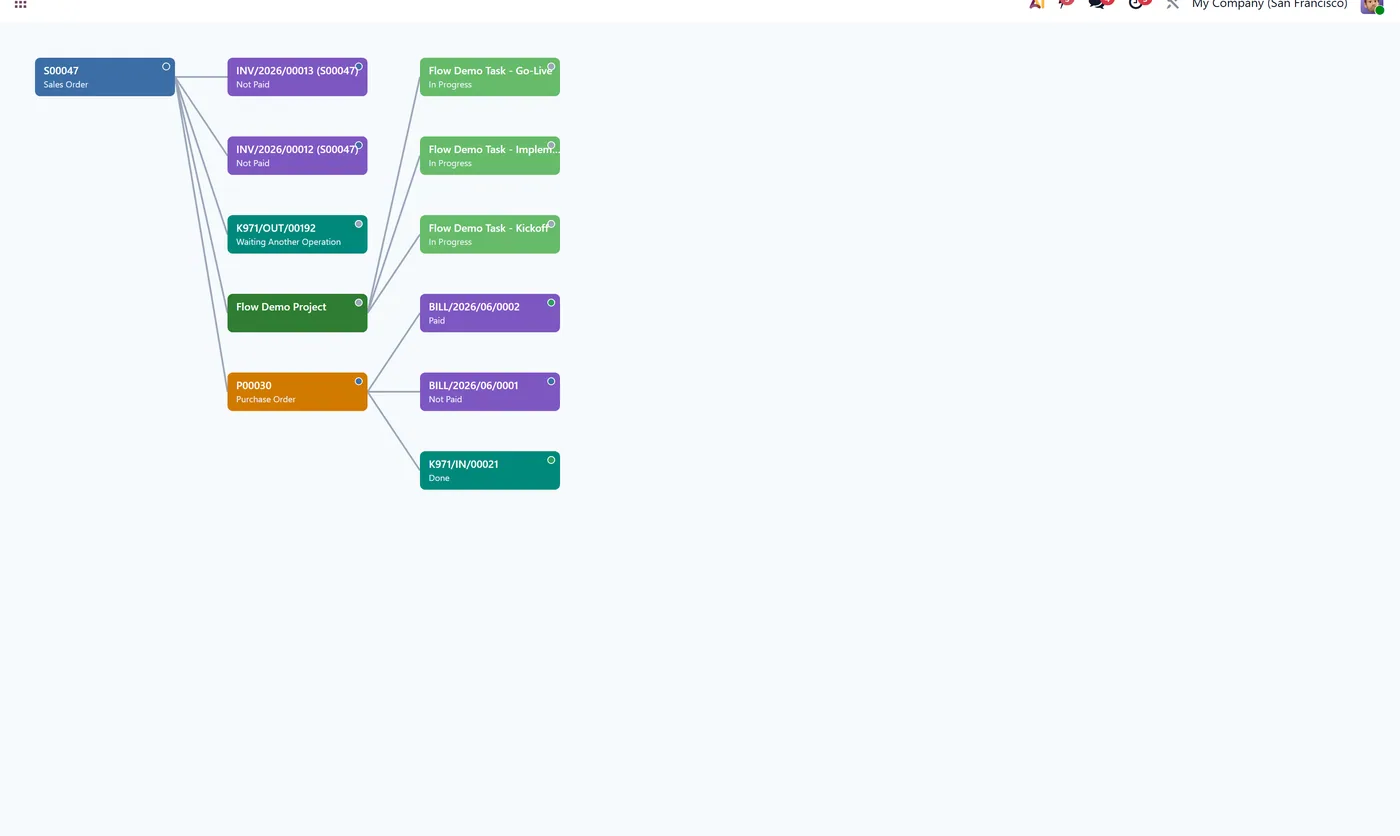The height and width of the screenshot is (836, 1400).
Task: Open delivery K971/OUT/00192 node
Action: (297, 234)
